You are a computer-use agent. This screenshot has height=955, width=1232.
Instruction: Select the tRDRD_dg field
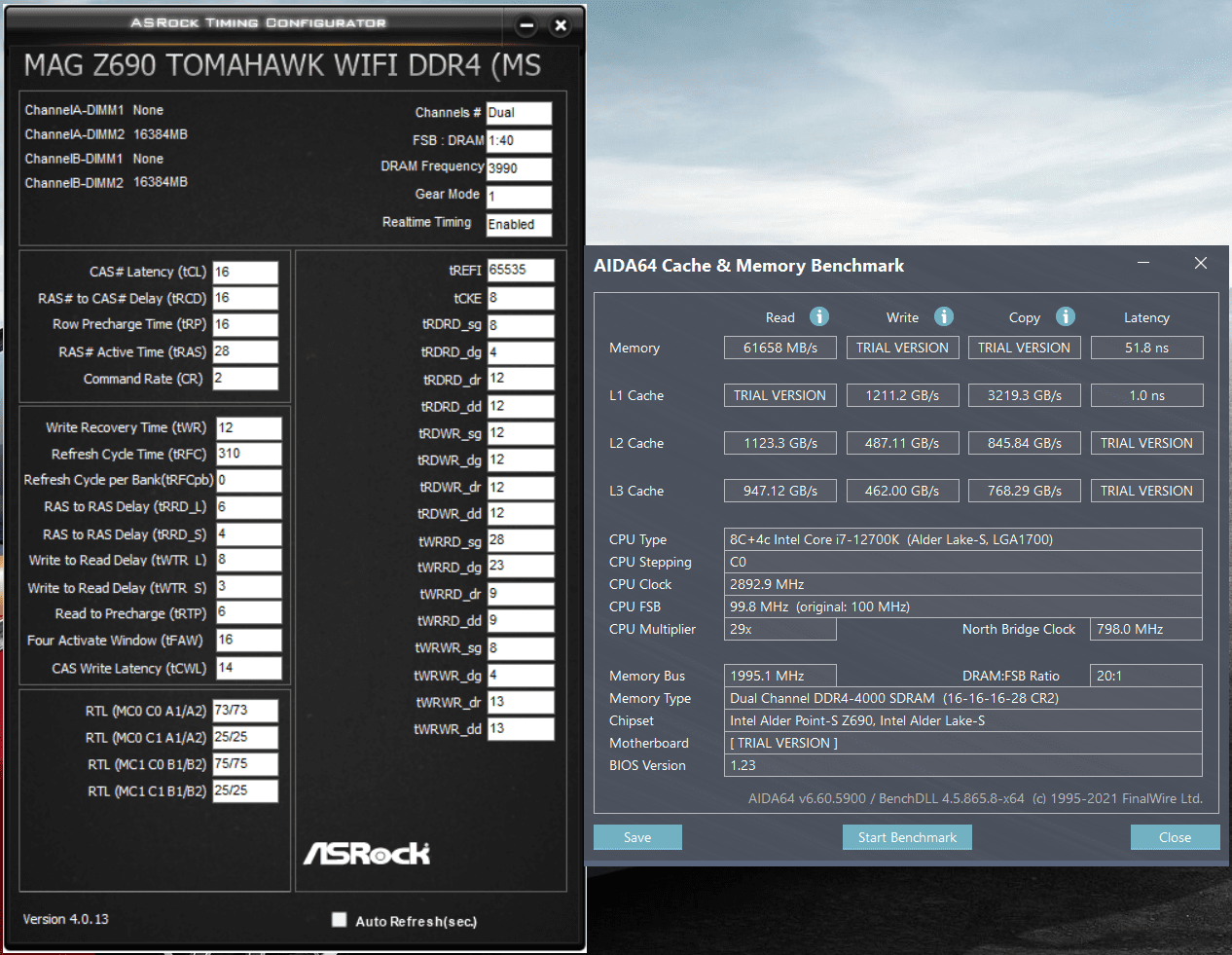(521, 351)
